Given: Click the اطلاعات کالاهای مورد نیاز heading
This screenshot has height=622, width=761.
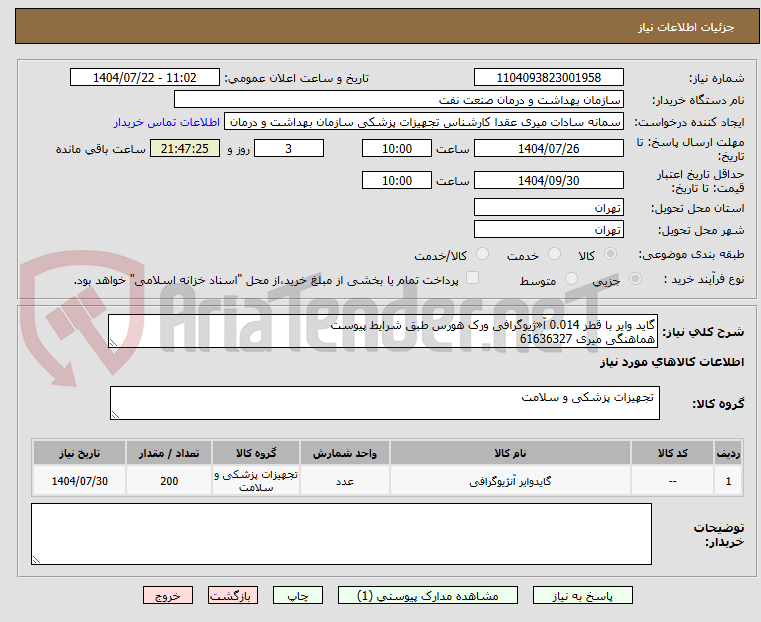Looking at the screenshot, I should click(672, 362).
